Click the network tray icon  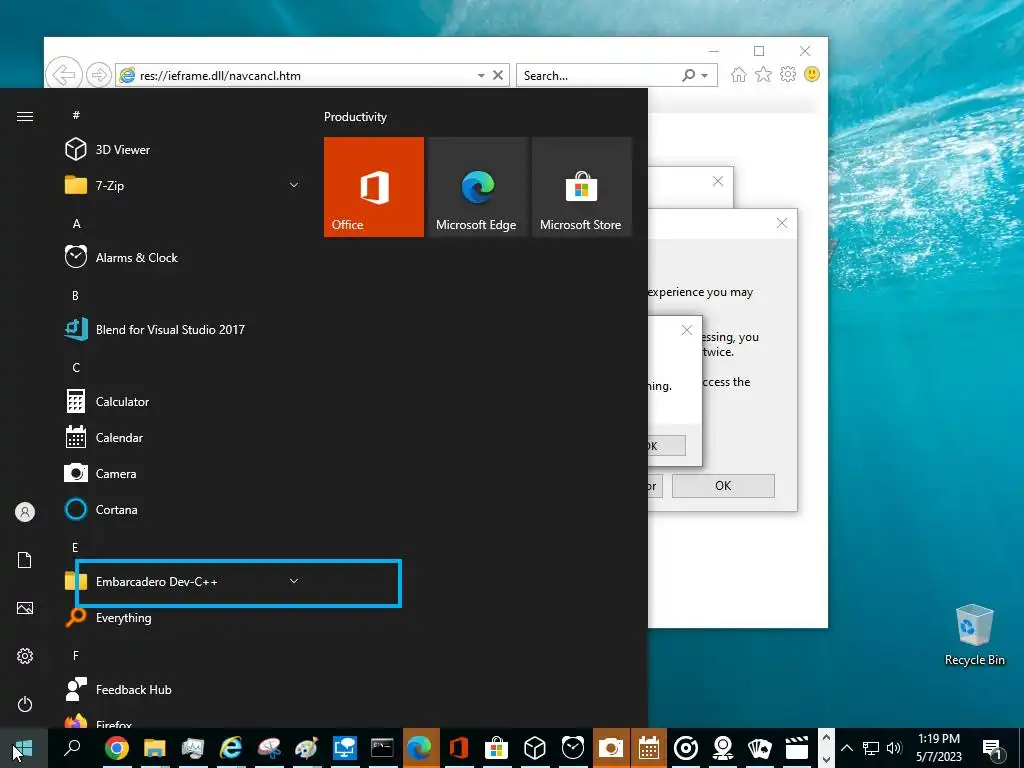click(871, 748)
